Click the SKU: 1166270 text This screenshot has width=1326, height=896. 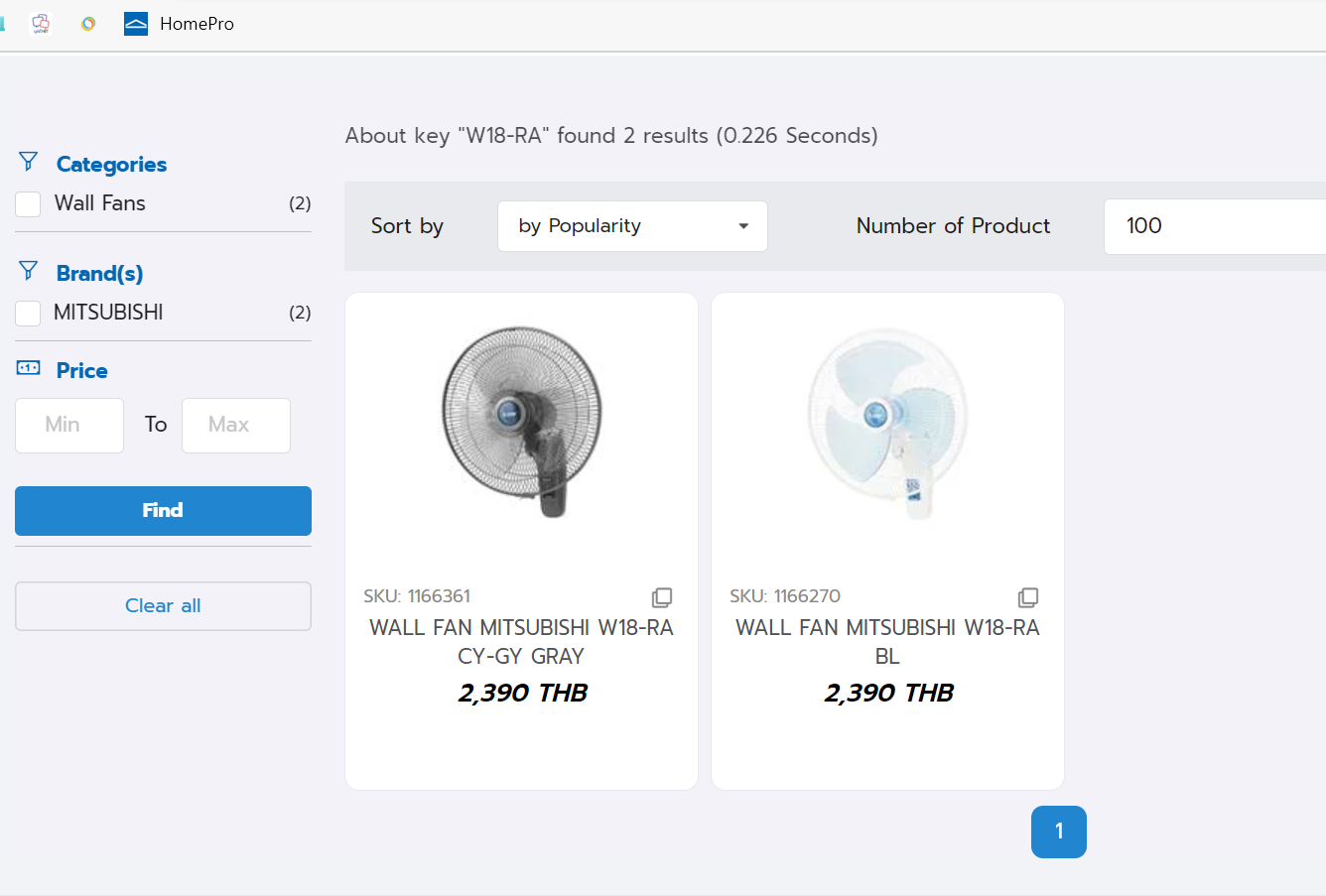point(785,596)
